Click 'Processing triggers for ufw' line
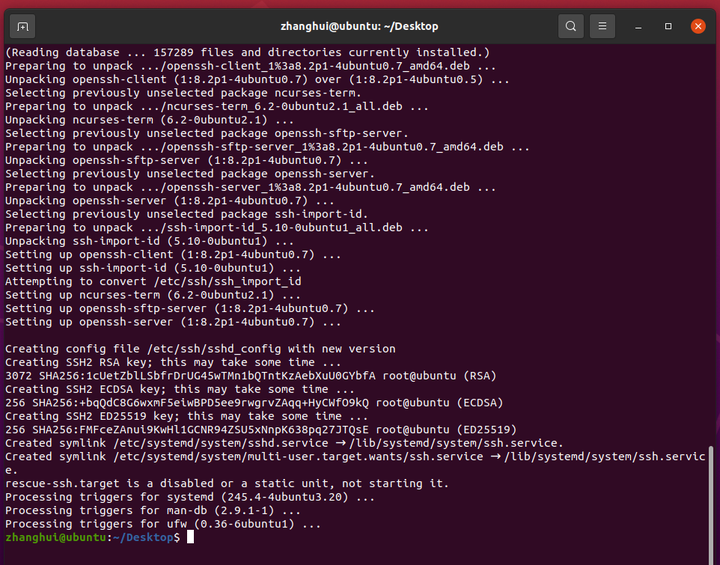Screen dimensions: 720x565 click(163, 524)
